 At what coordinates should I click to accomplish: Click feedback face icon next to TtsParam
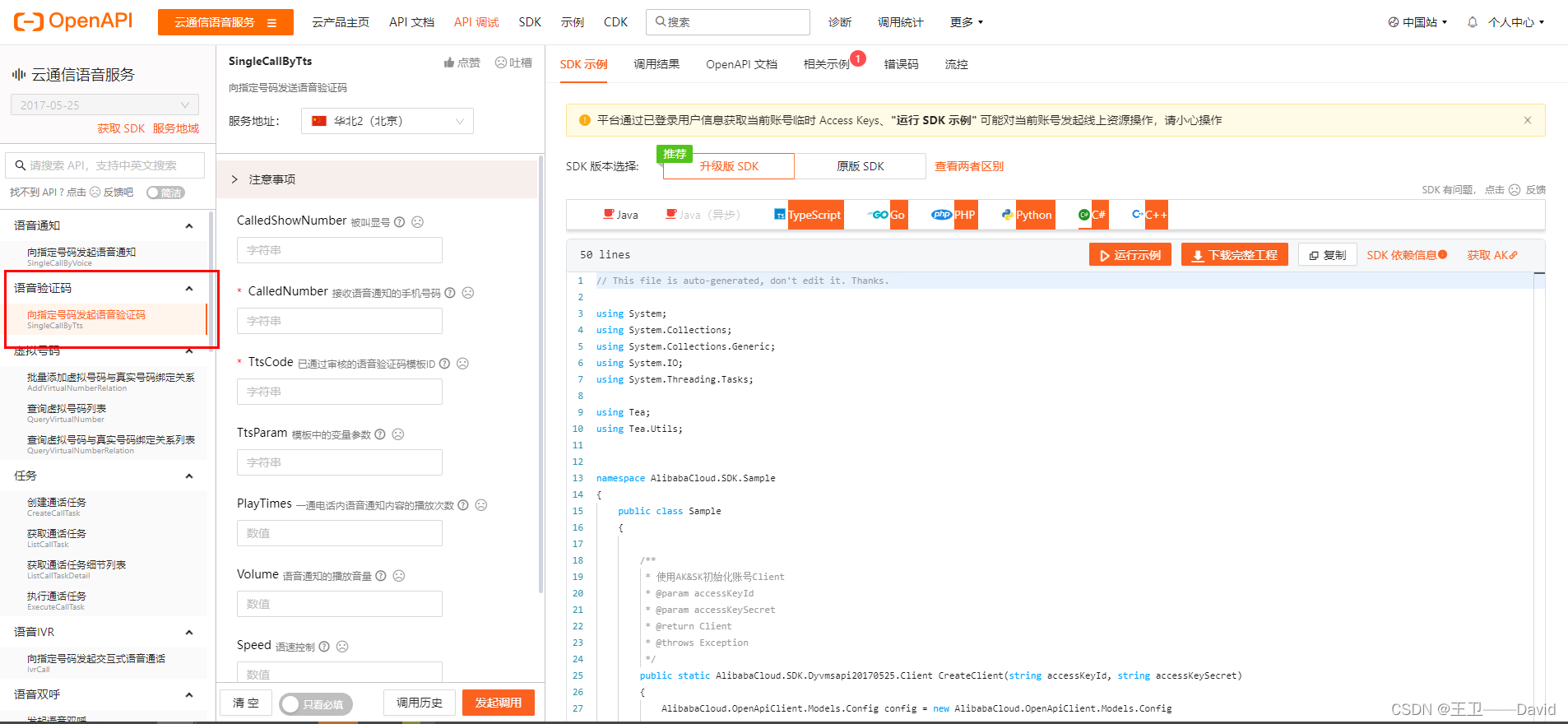pyautogui.click(x=398, y=434)
